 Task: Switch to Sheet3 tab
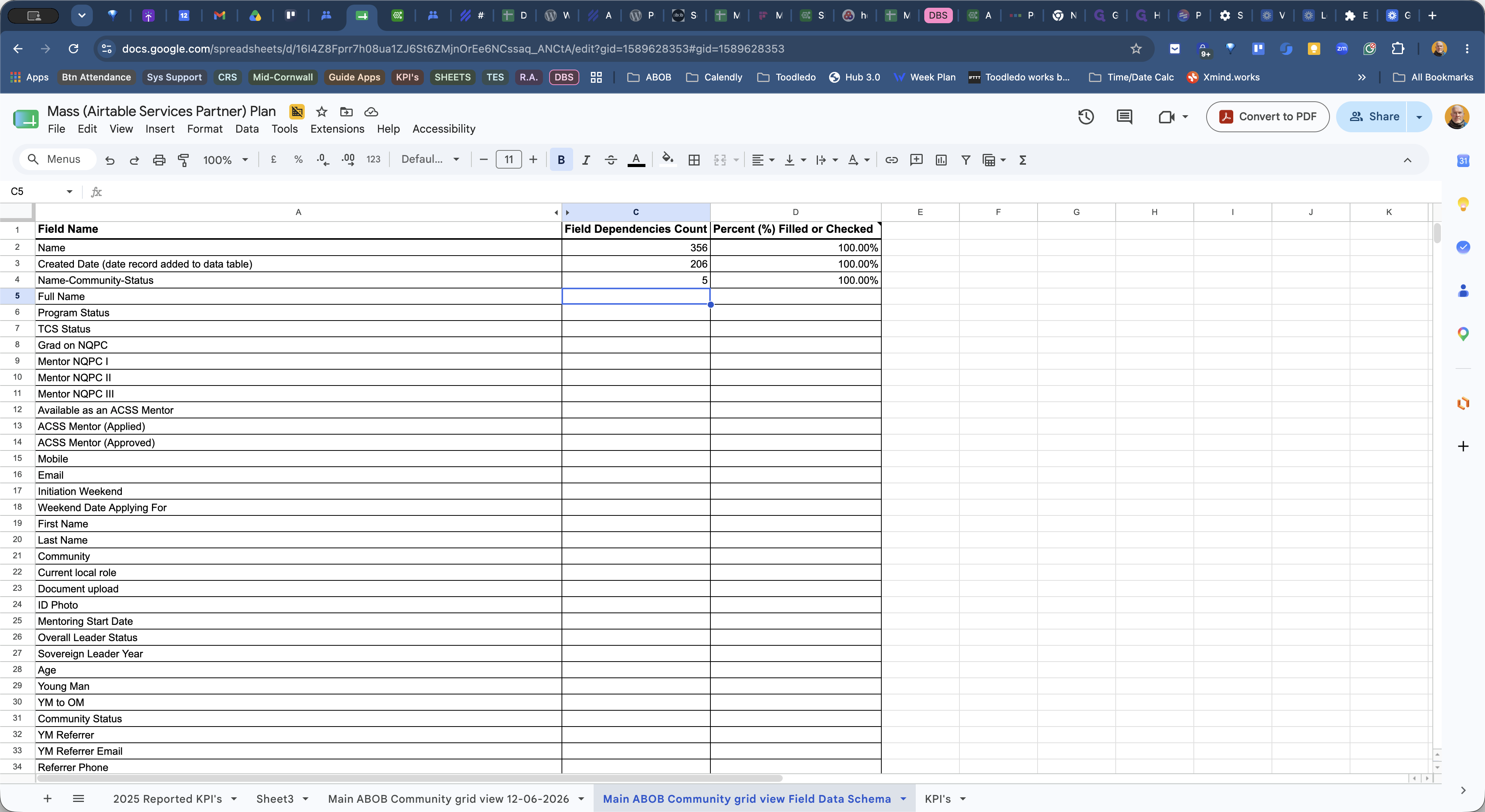tap(275, 799)
